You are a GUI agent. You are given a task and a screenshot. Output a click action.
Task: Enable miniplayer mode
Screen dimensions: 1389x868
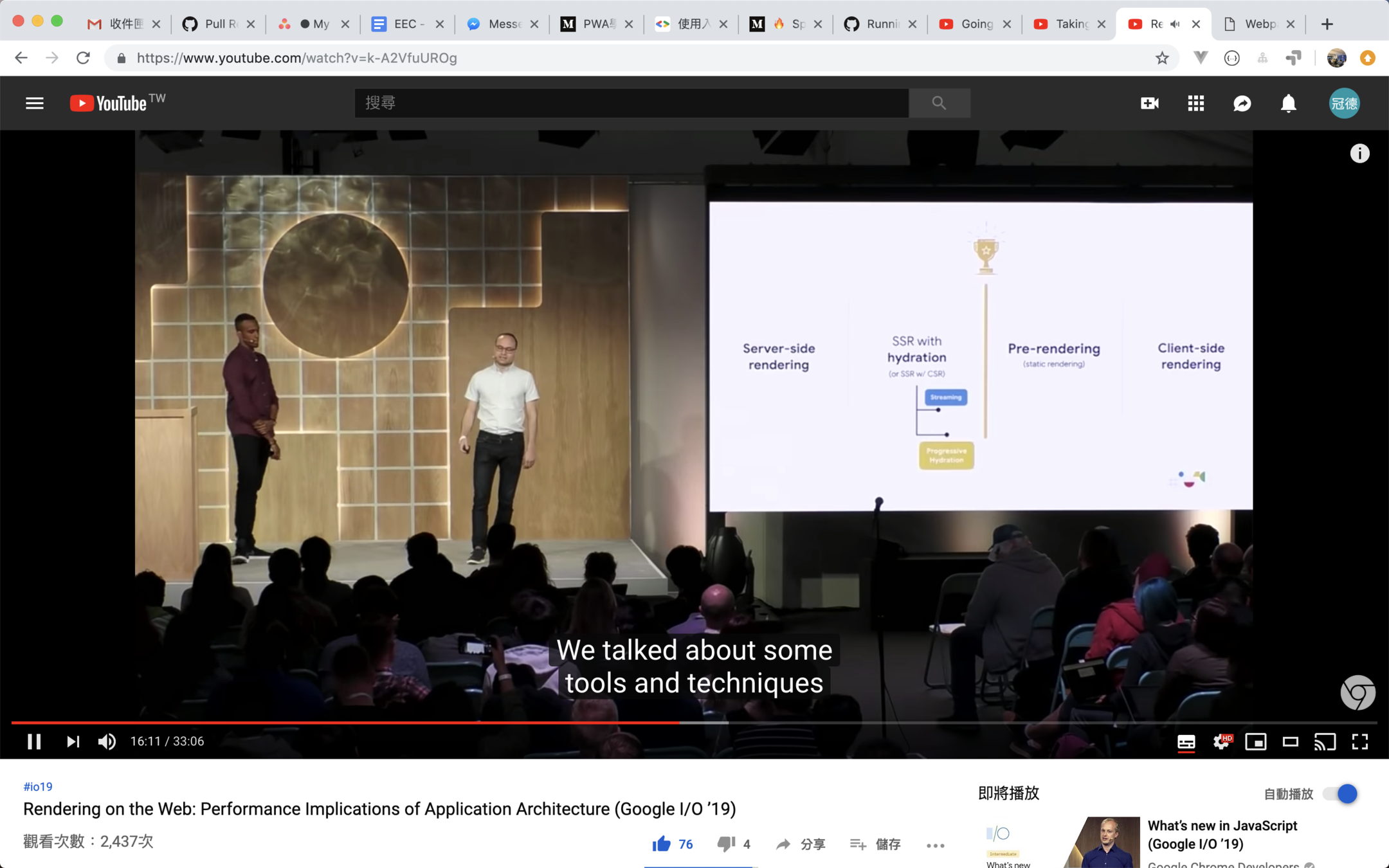[x=1255, y=742]
